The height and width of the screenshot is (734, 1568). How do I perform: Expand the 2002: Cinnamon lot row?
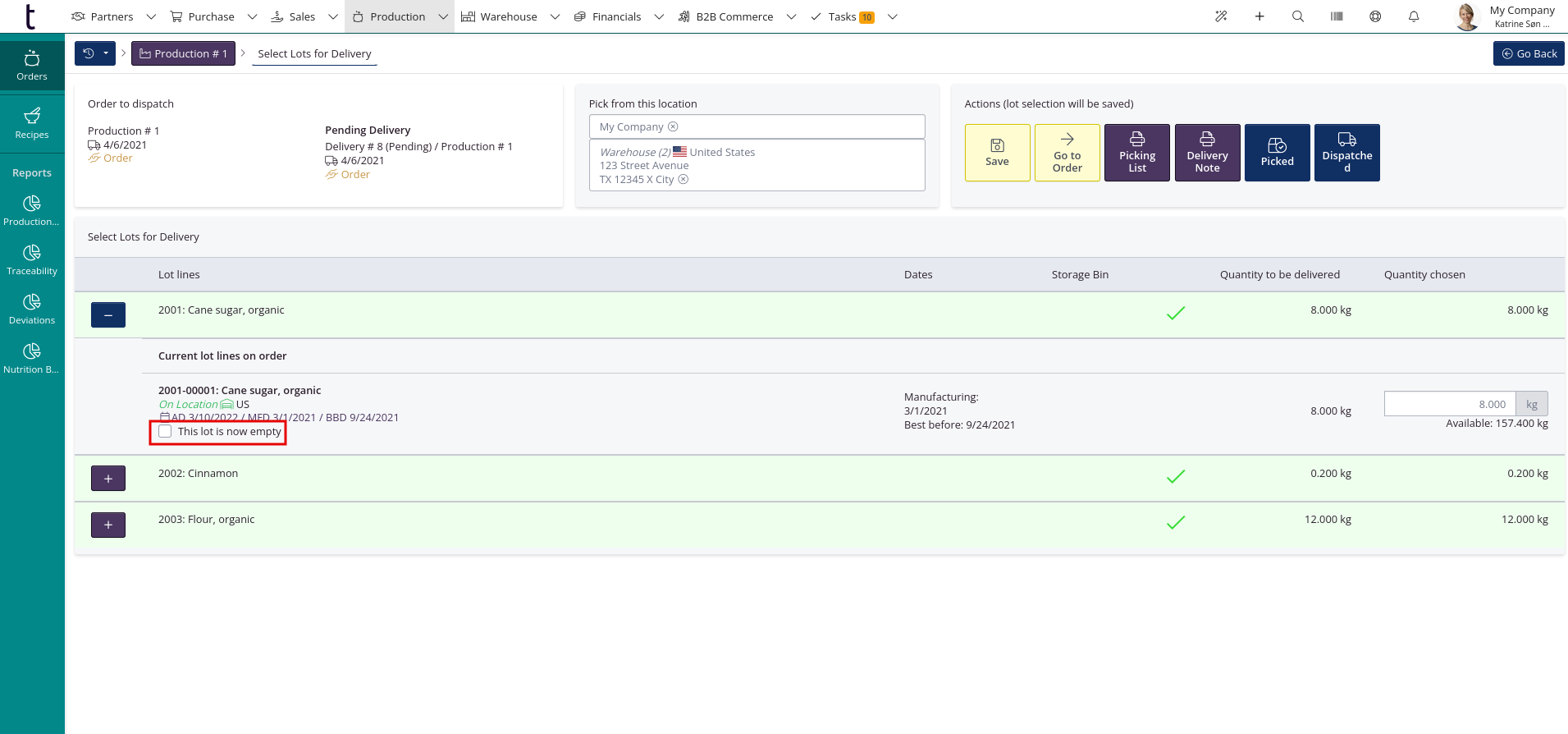coord(108,479)
